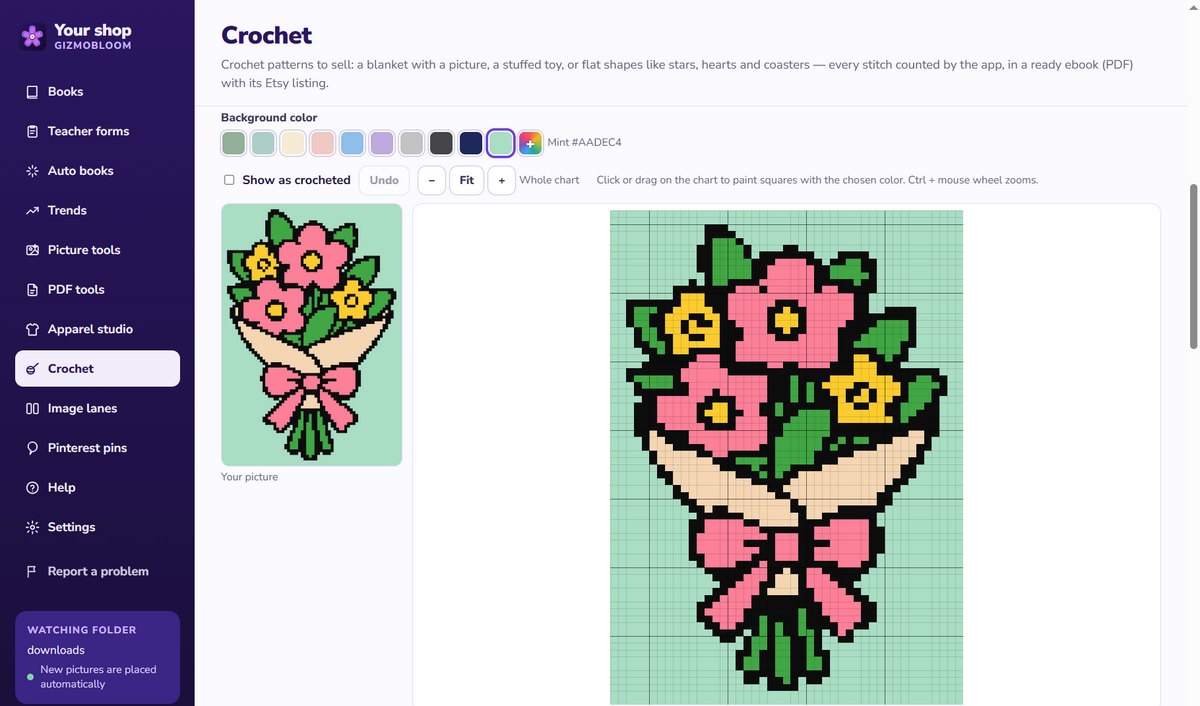Image resolution: width=1200 pixels, height=706 pixels.
Task: Open the Apparel studio shirt icon
Action: [x=32, y=329]
